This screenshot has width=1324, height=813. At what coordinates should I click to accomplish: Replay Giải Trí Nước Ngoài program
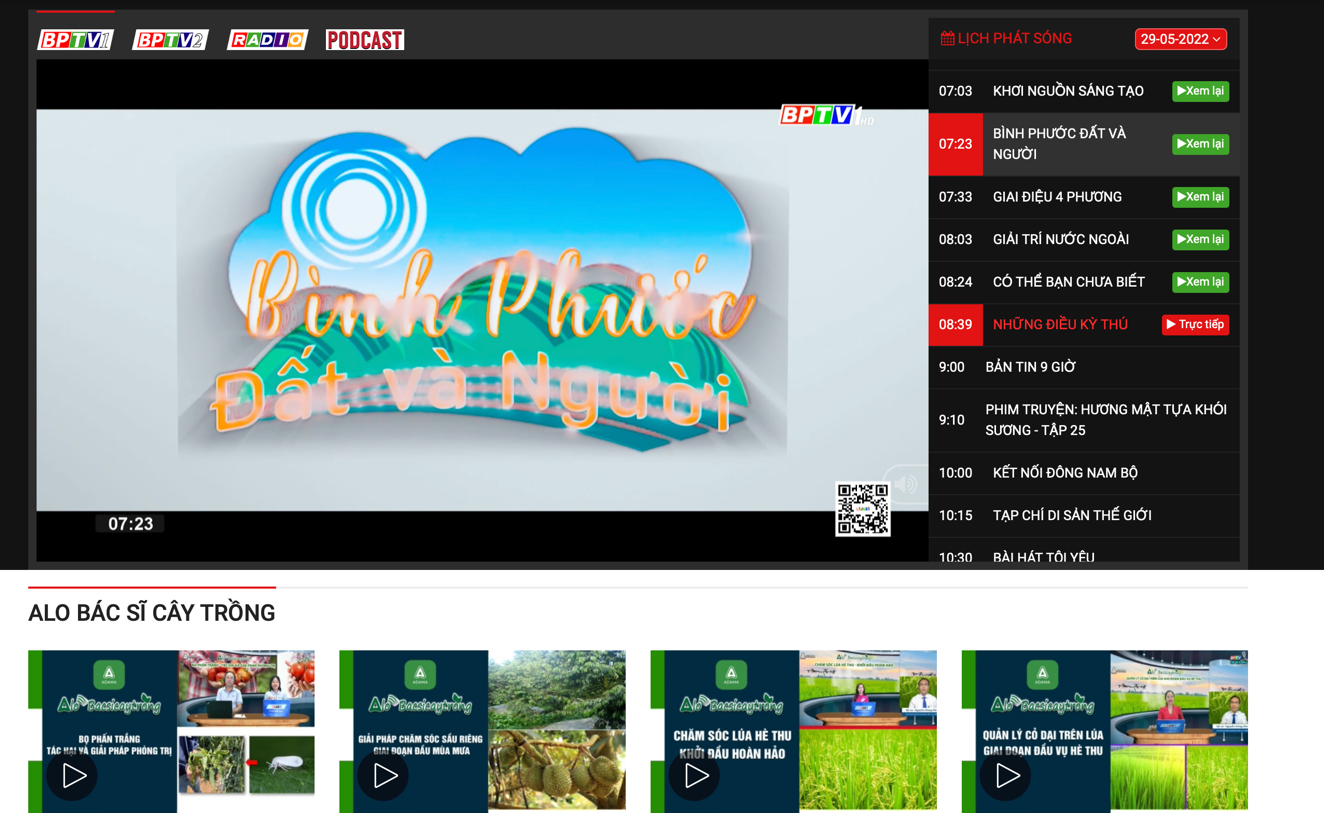(1200, 240)
